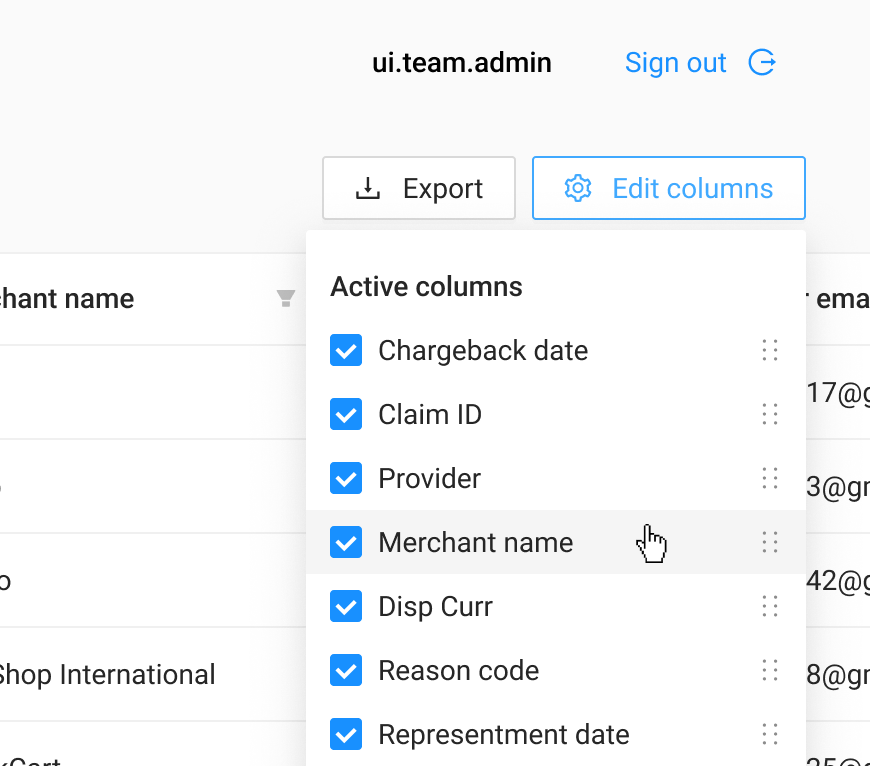
Task: Click the ui.team.admin username
Action: (x=462, y=63)
